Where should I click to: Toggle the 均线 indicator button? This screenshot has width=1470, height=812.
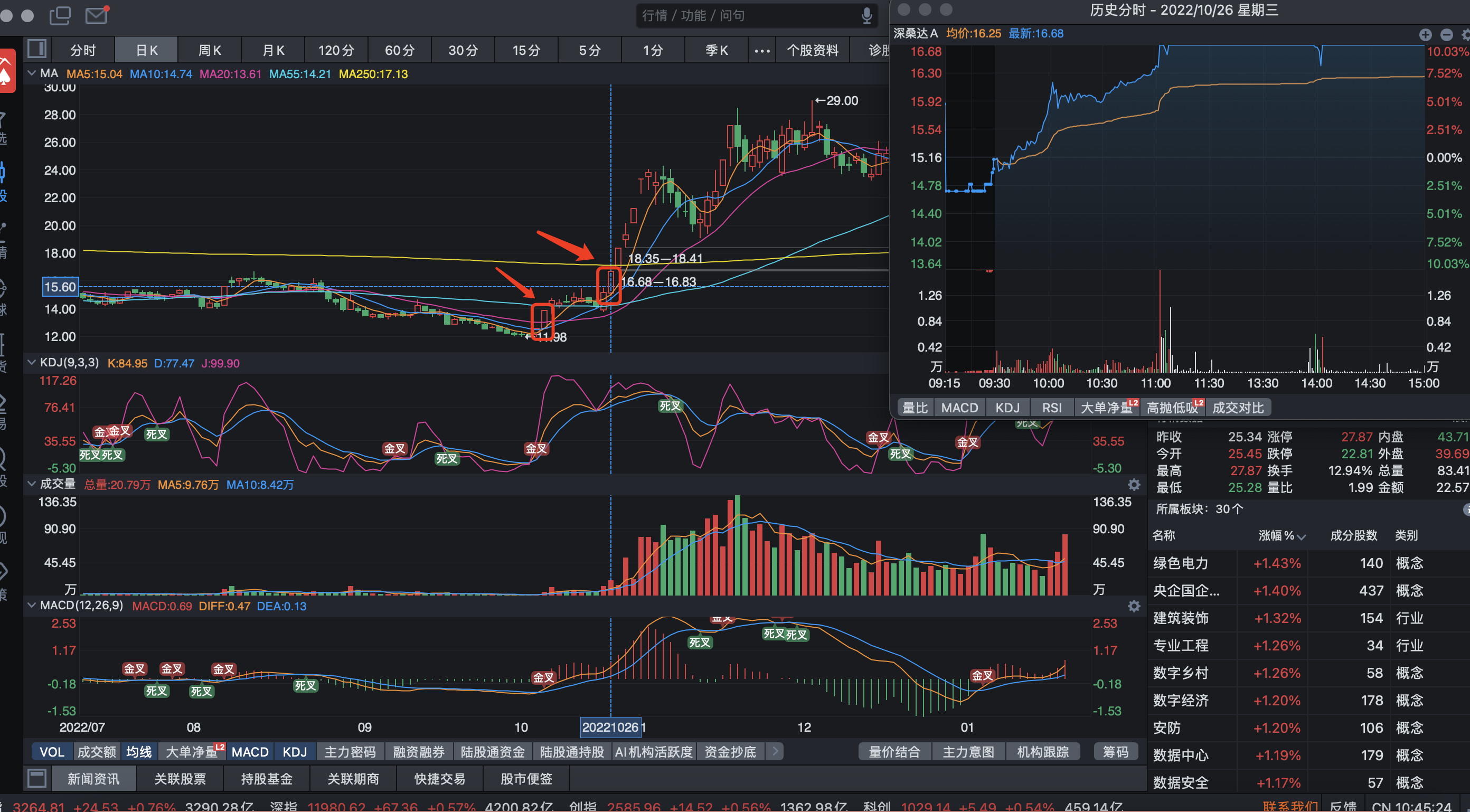pyautogui.click(x=139, y=751)
